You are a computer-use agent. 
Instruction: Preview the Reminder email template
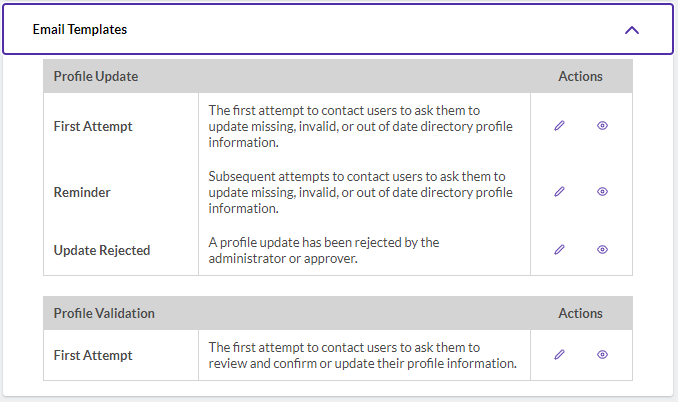602,191
